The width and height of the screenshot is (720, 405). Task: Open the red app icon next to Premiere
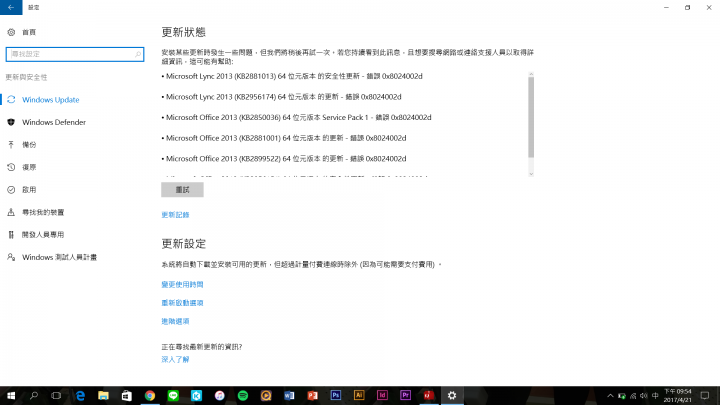pos(428,395)
